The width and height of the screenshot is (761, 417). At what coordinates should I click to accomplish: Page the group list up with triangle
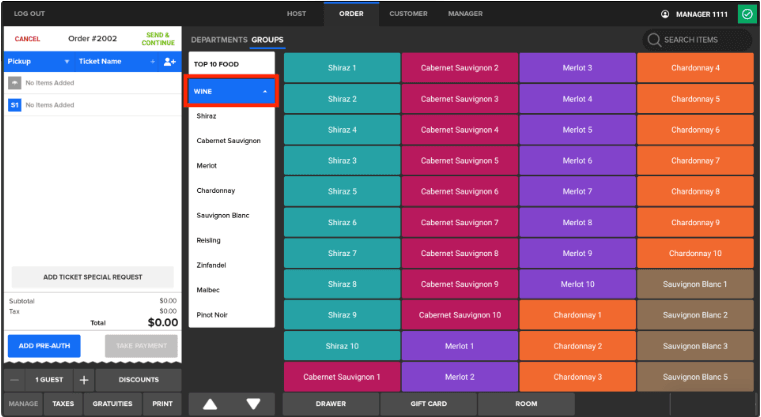210,404
